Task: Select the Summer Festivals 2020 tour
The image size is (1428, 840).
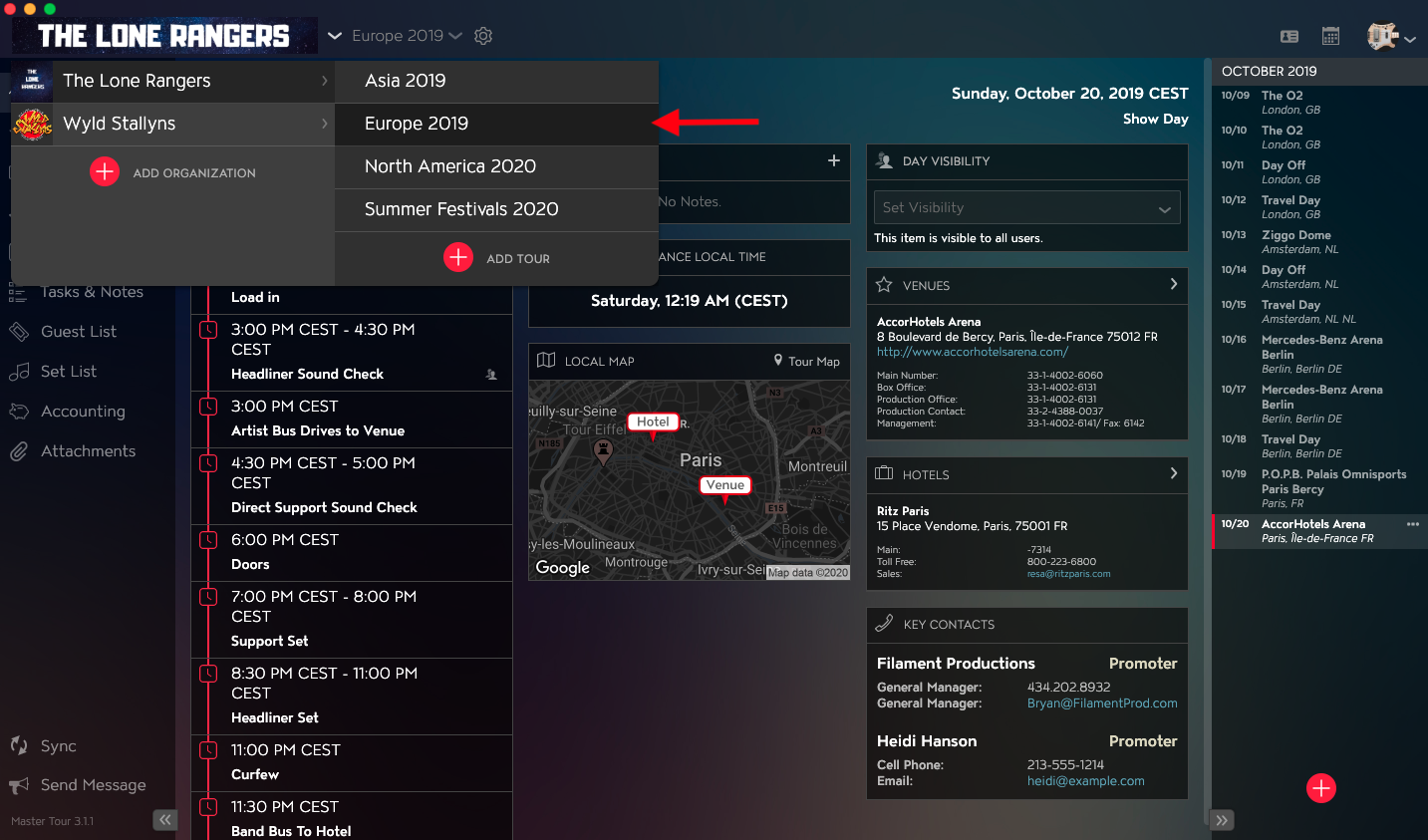Action: 496,209
